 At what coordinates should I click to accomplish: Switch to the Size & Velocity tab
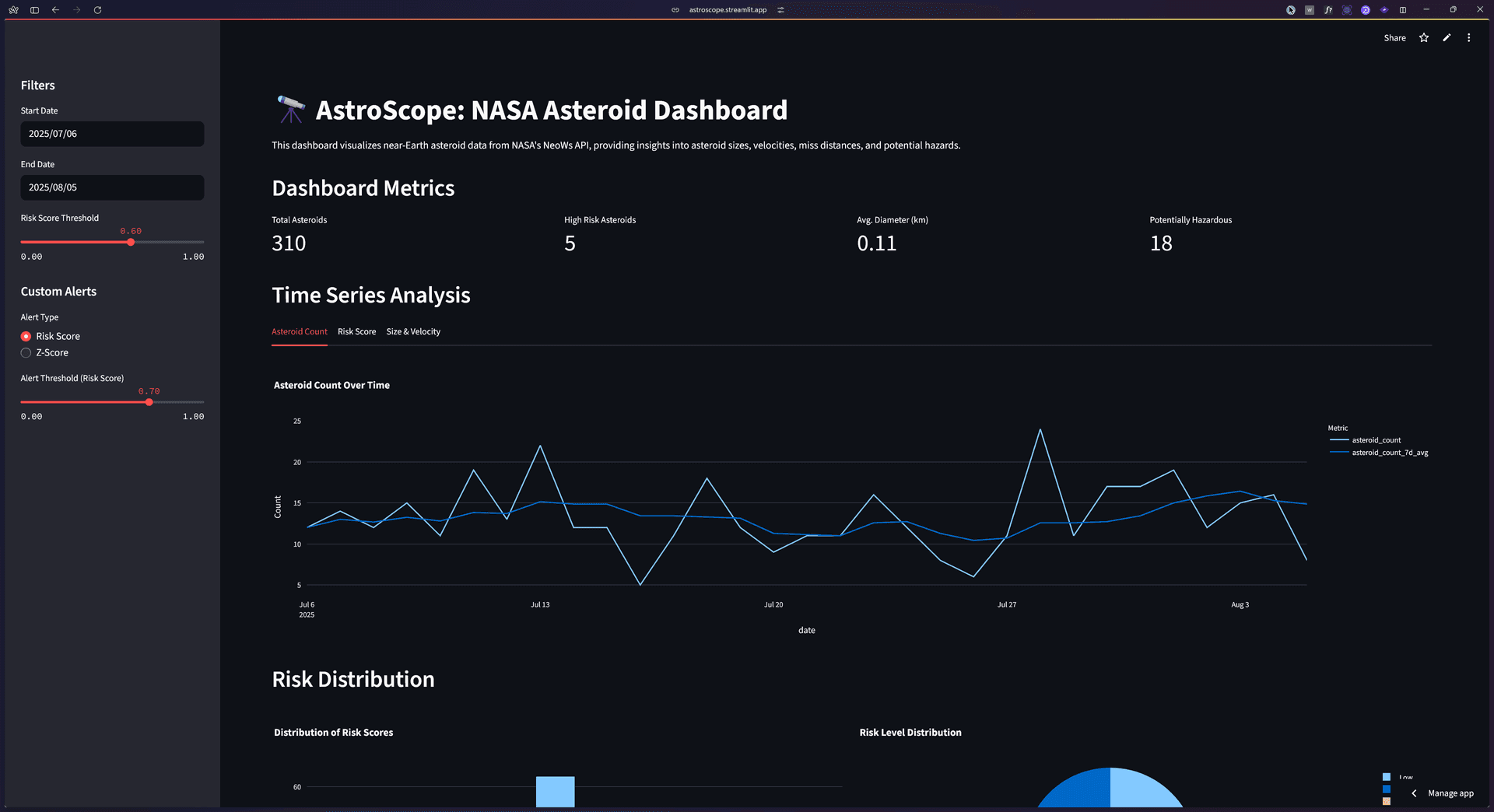click(413, 332)
